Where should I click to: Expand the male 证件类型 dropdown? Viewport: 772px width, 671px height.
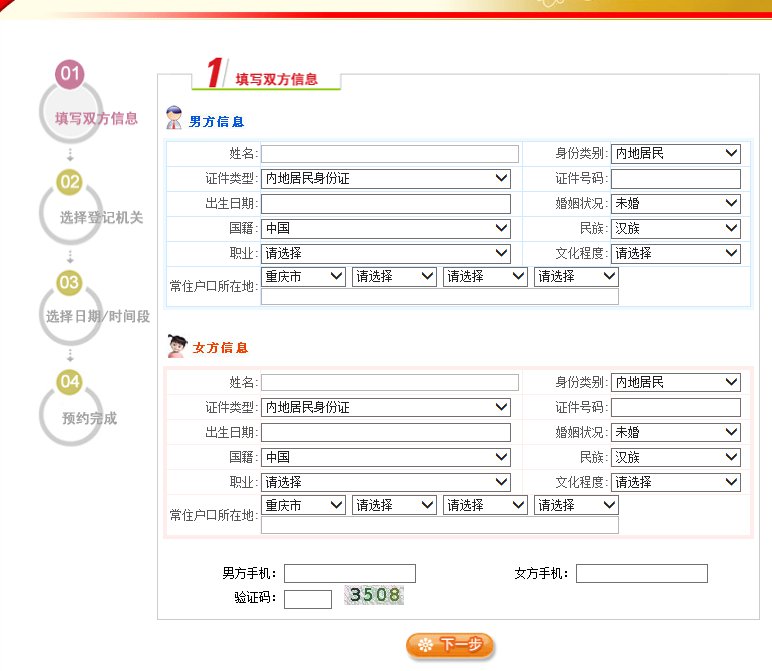[386, 179]
